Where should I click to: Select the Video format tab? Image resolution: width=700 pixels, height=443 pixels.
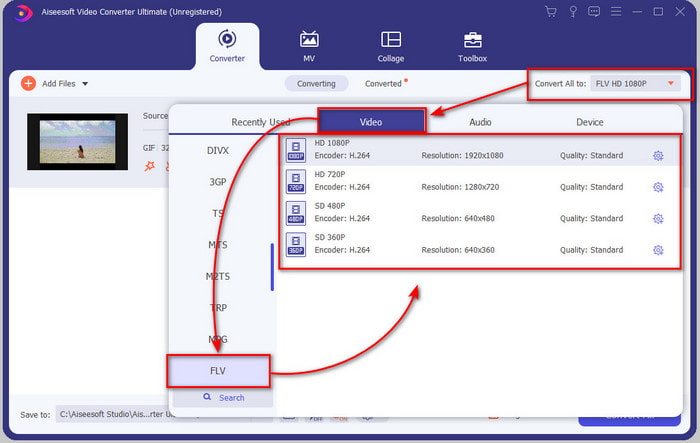click(x=371, y=121)
